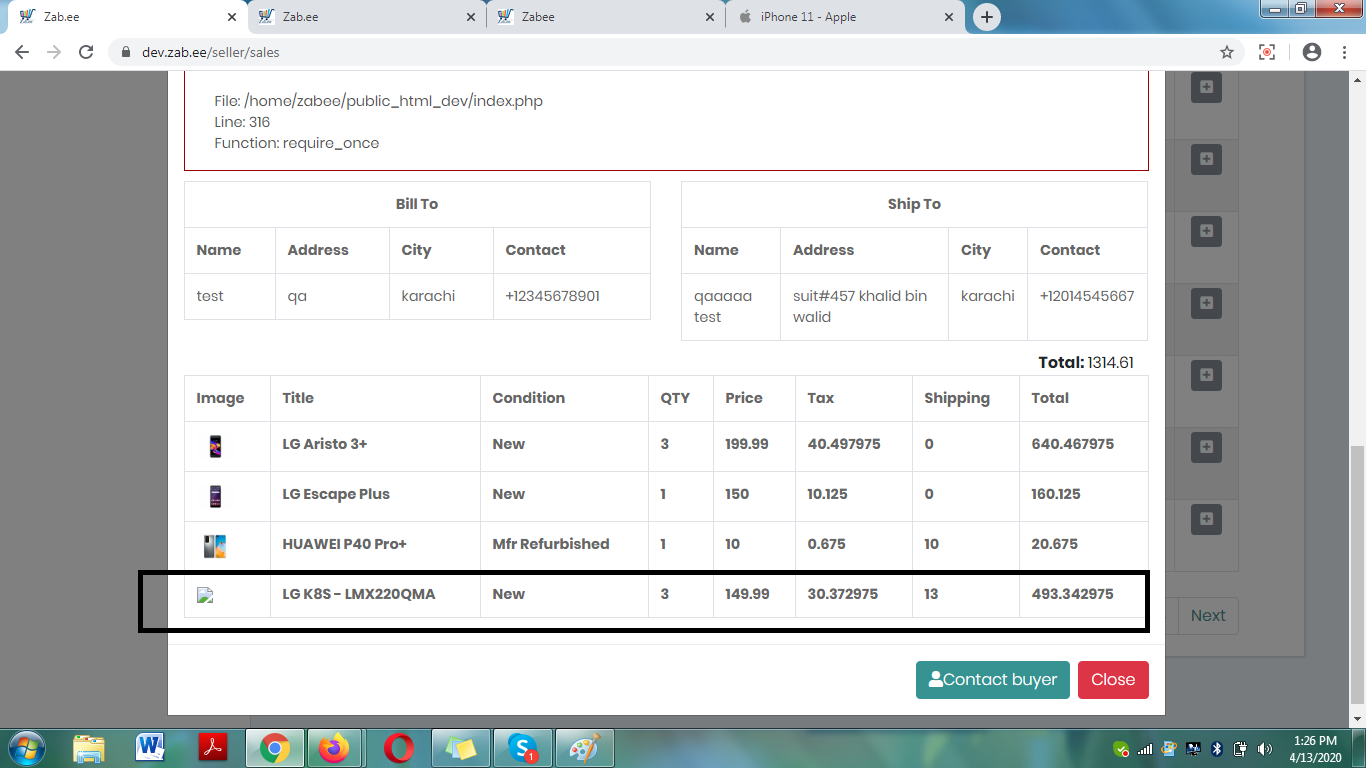Click the Total 1314.61 summary

pyautogui.click(x=1086, y=362)
